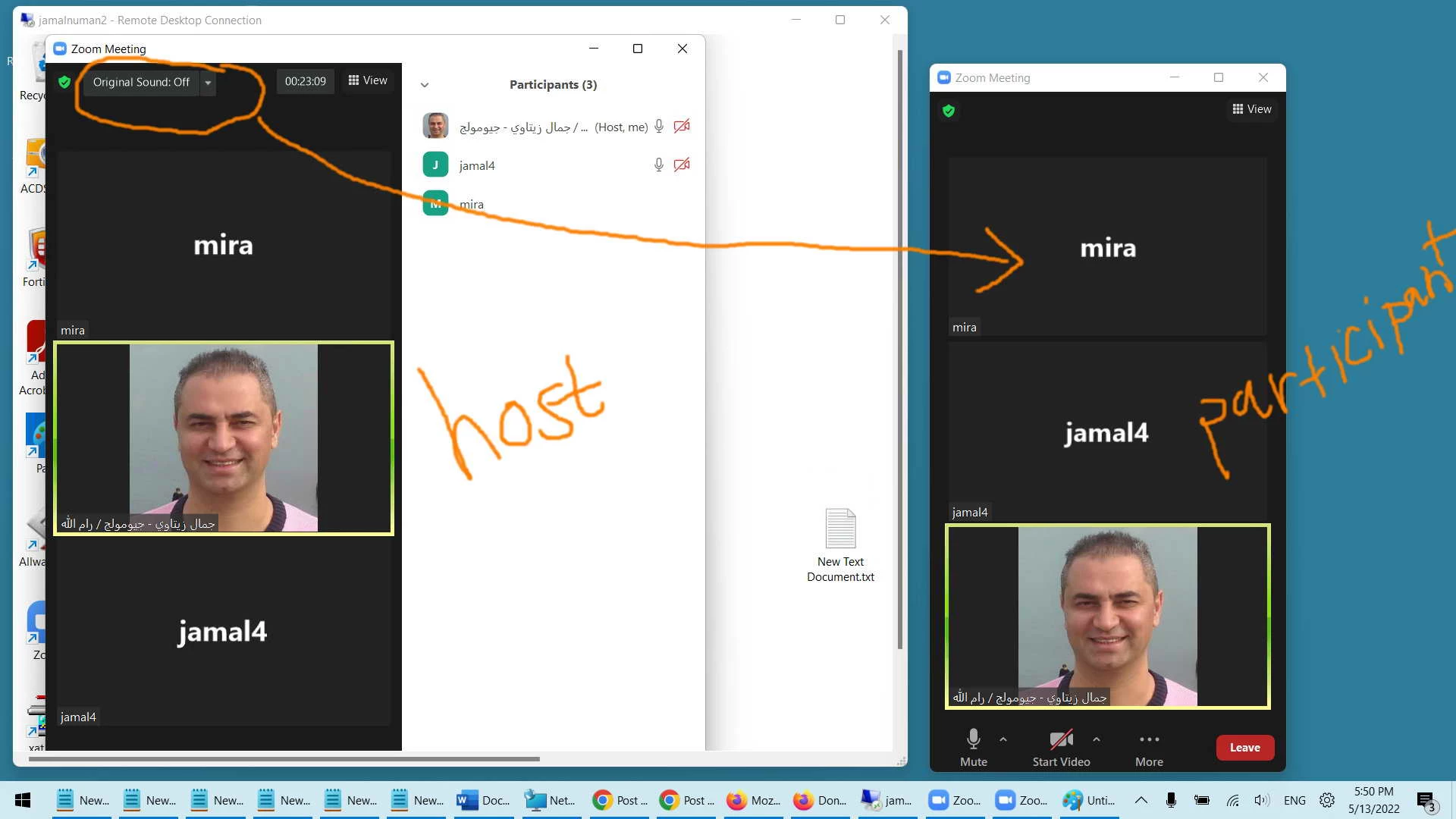The image size is (1456, 819).
Task: Click host's crossed-out camera icon in participants list
Action: (x=682, y=127)
